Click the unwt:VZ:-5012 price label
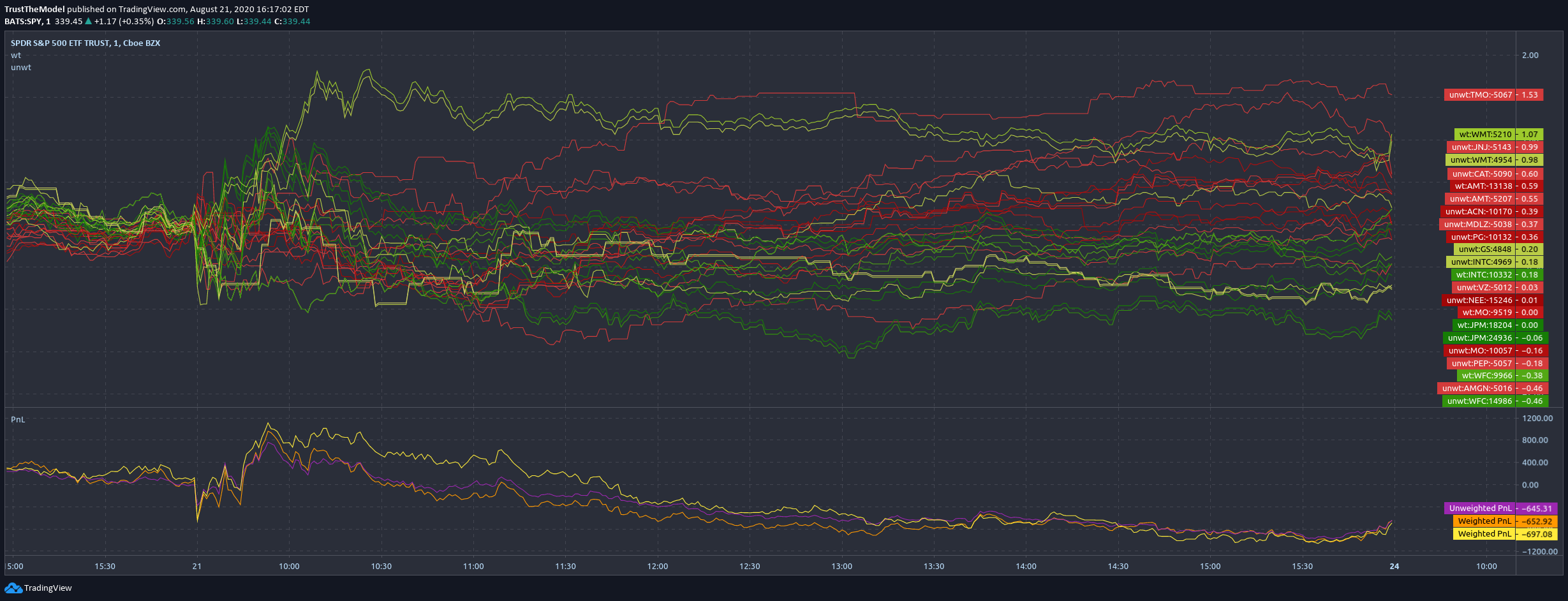The height and width of the screenshot is (601, 1568). tap(1497, 288)
